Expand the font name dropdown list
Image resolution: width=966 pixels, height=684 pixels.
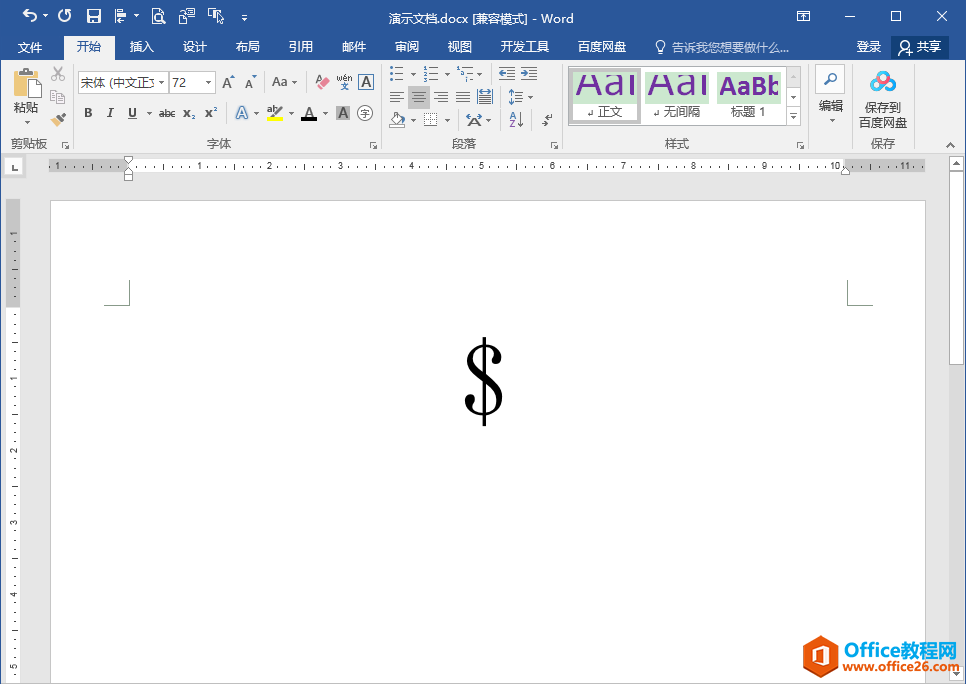tap(160, 83)
